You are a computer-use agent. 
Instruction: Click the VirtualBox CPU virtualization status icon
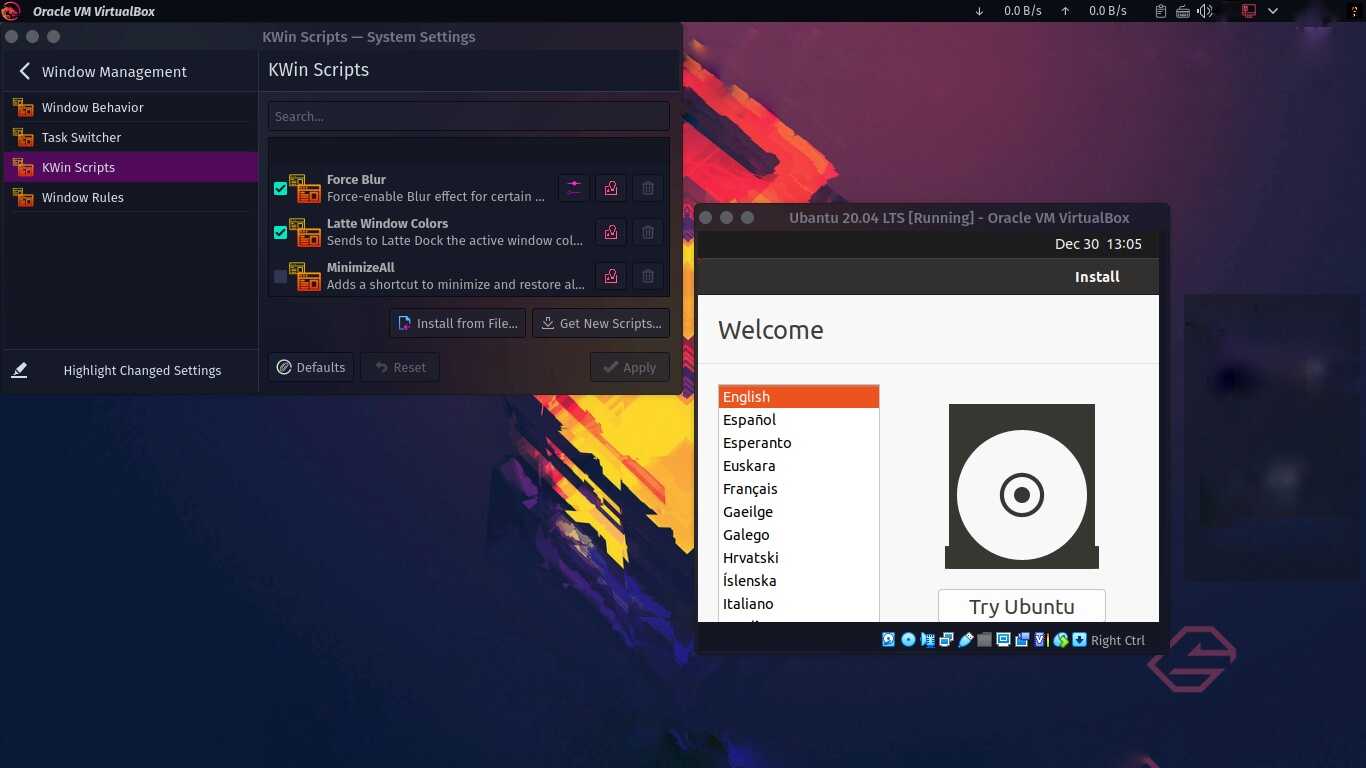click(1040, 640)
